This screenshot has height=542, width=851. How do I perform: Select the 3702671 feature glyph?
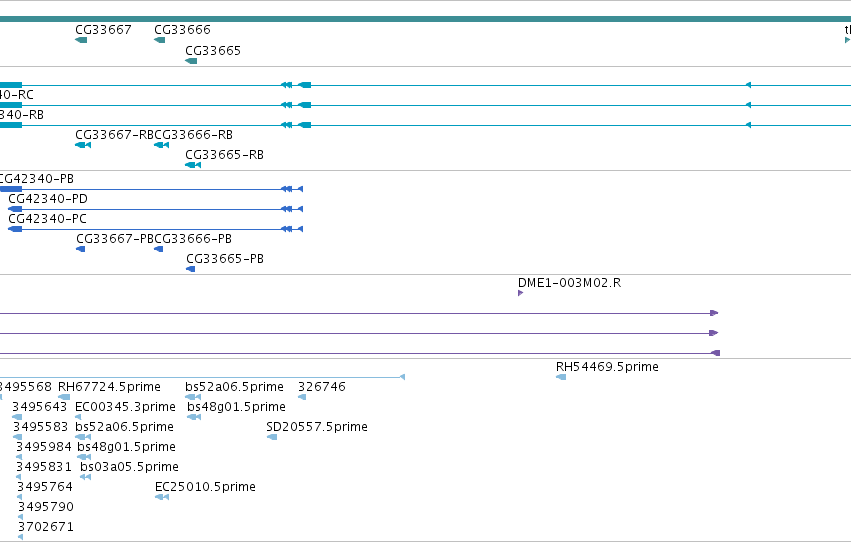coord(21,537)
